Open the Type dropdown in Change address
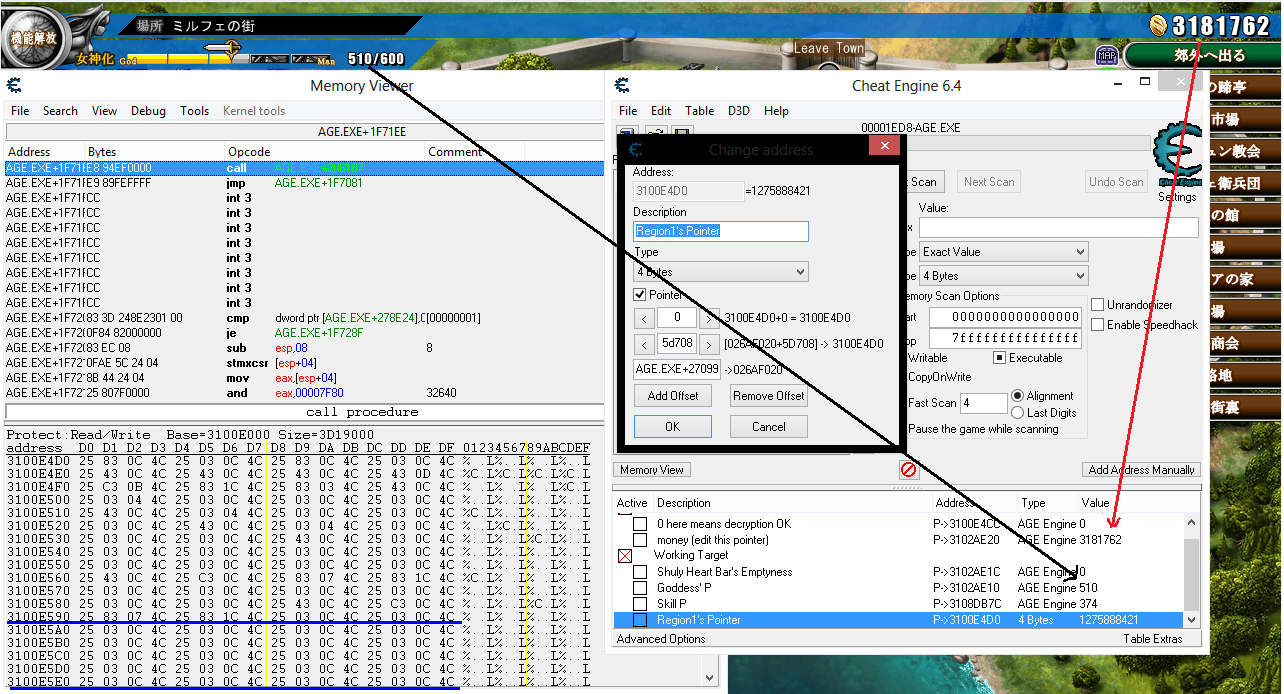Screen dimensions: 1284x694 point(721,272)
